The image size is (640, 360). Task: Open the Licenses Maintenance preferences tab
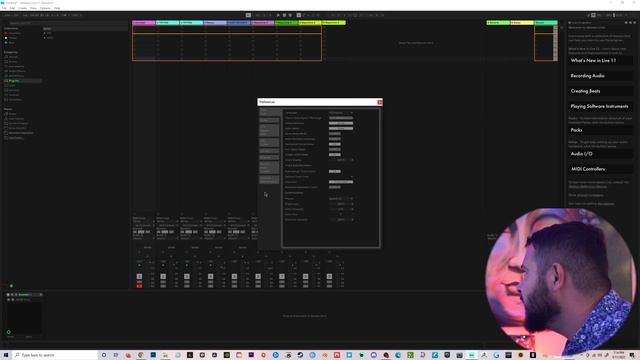tap(269, 180)
